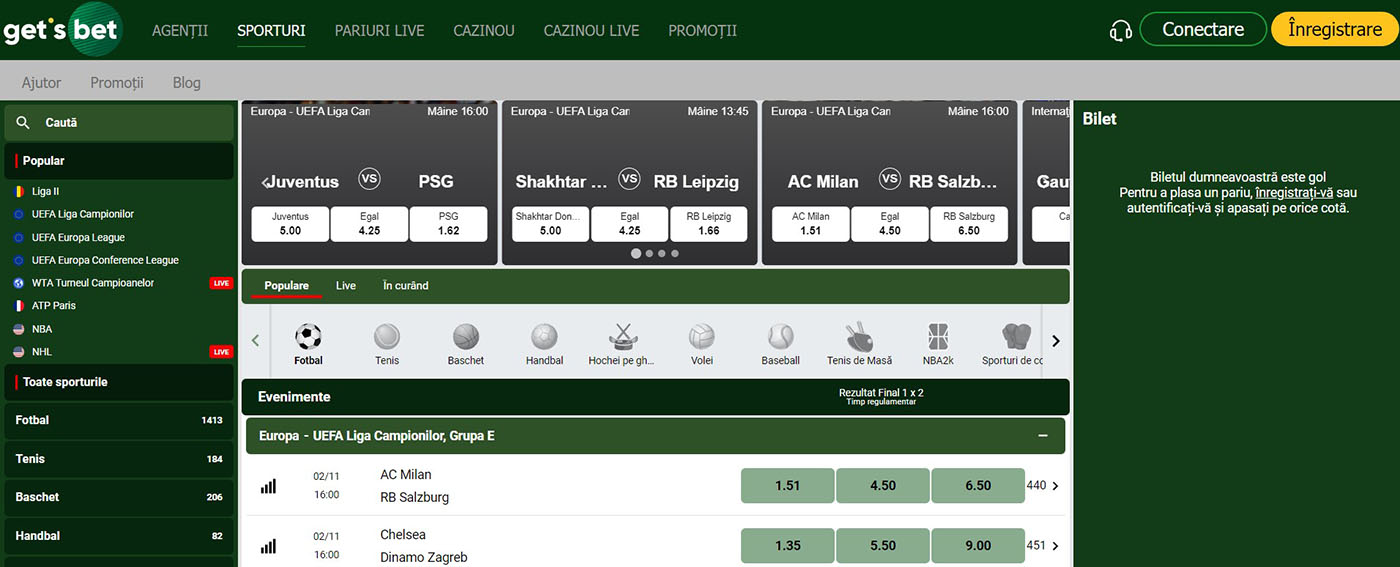The width and height of the screenshot is (1400, 567).
Task: Open the CAZINOU section
Action: point(484,31)
